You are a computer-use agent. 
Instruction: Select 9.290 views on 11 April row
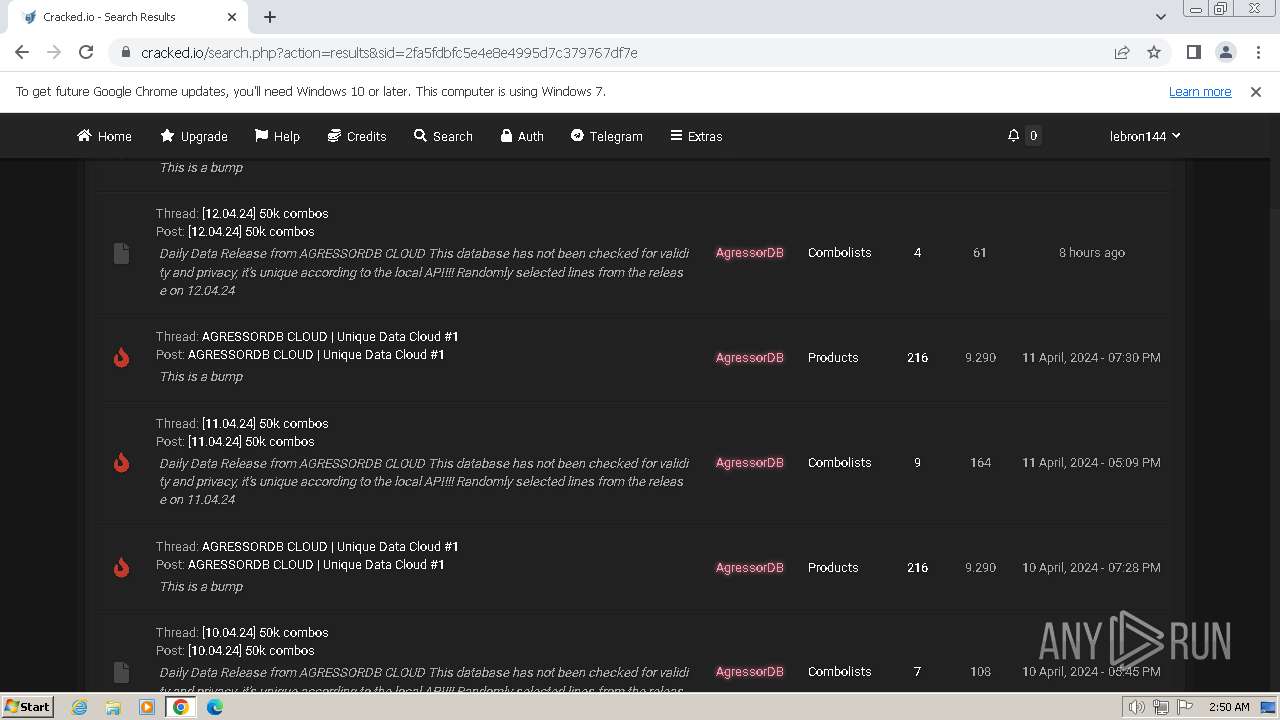(x=980, y=357)
